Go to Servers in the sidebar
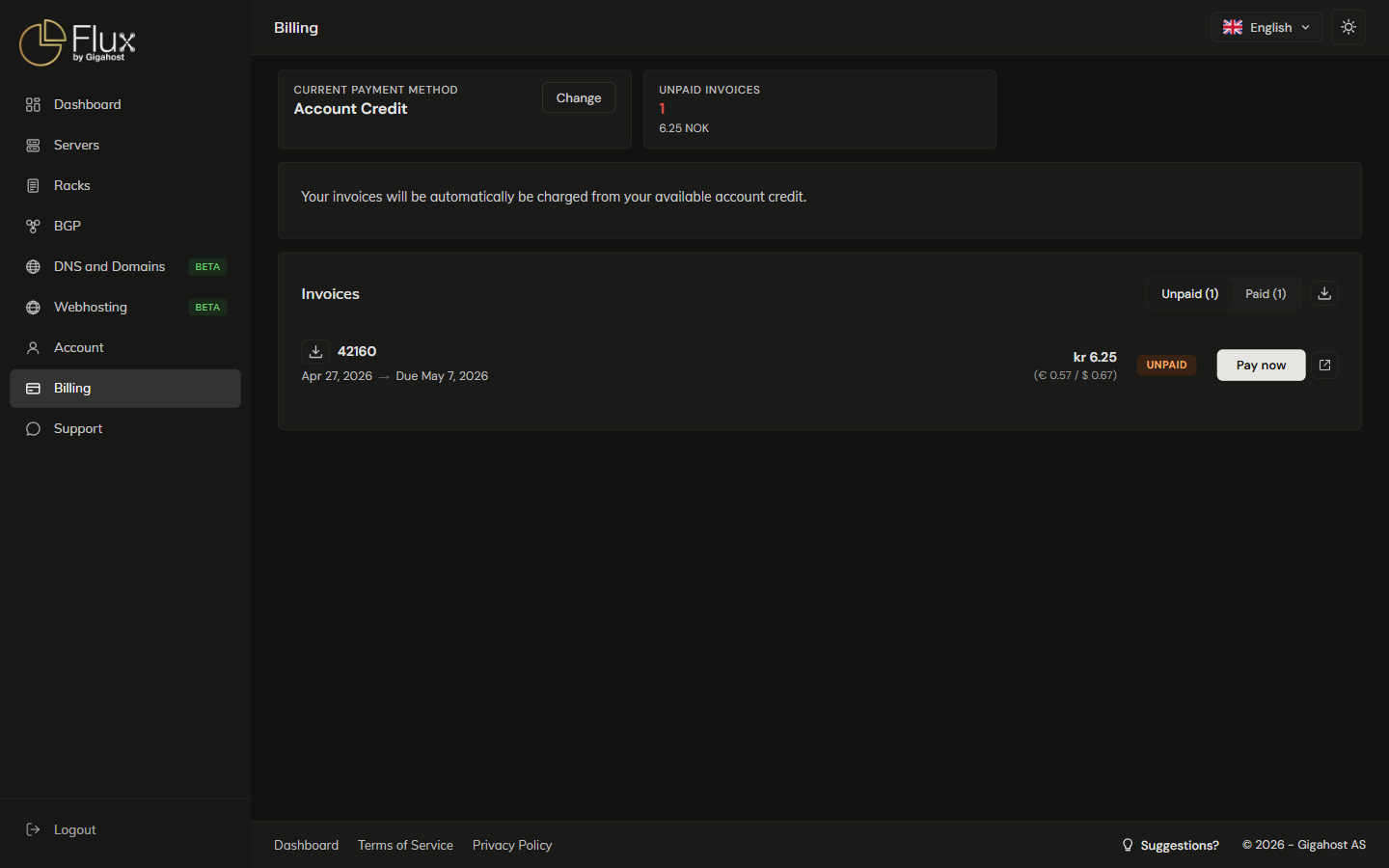 [x=125, y=145]
